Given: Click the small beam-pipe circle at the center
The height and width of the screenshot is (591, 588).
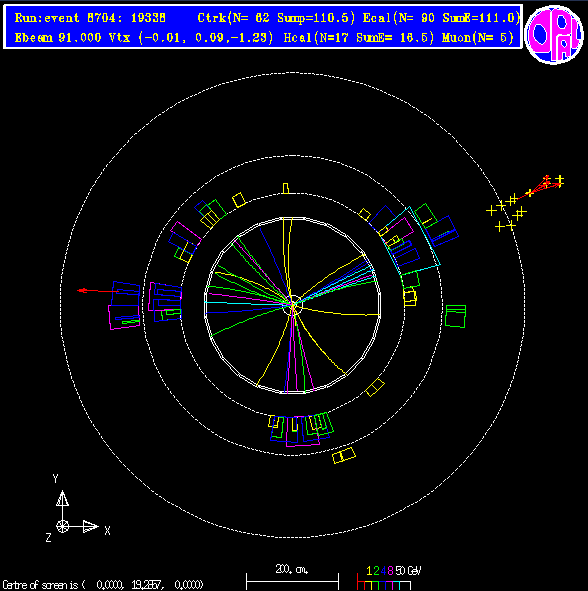Looking at the screenshot, I should [x=293, y=305].
